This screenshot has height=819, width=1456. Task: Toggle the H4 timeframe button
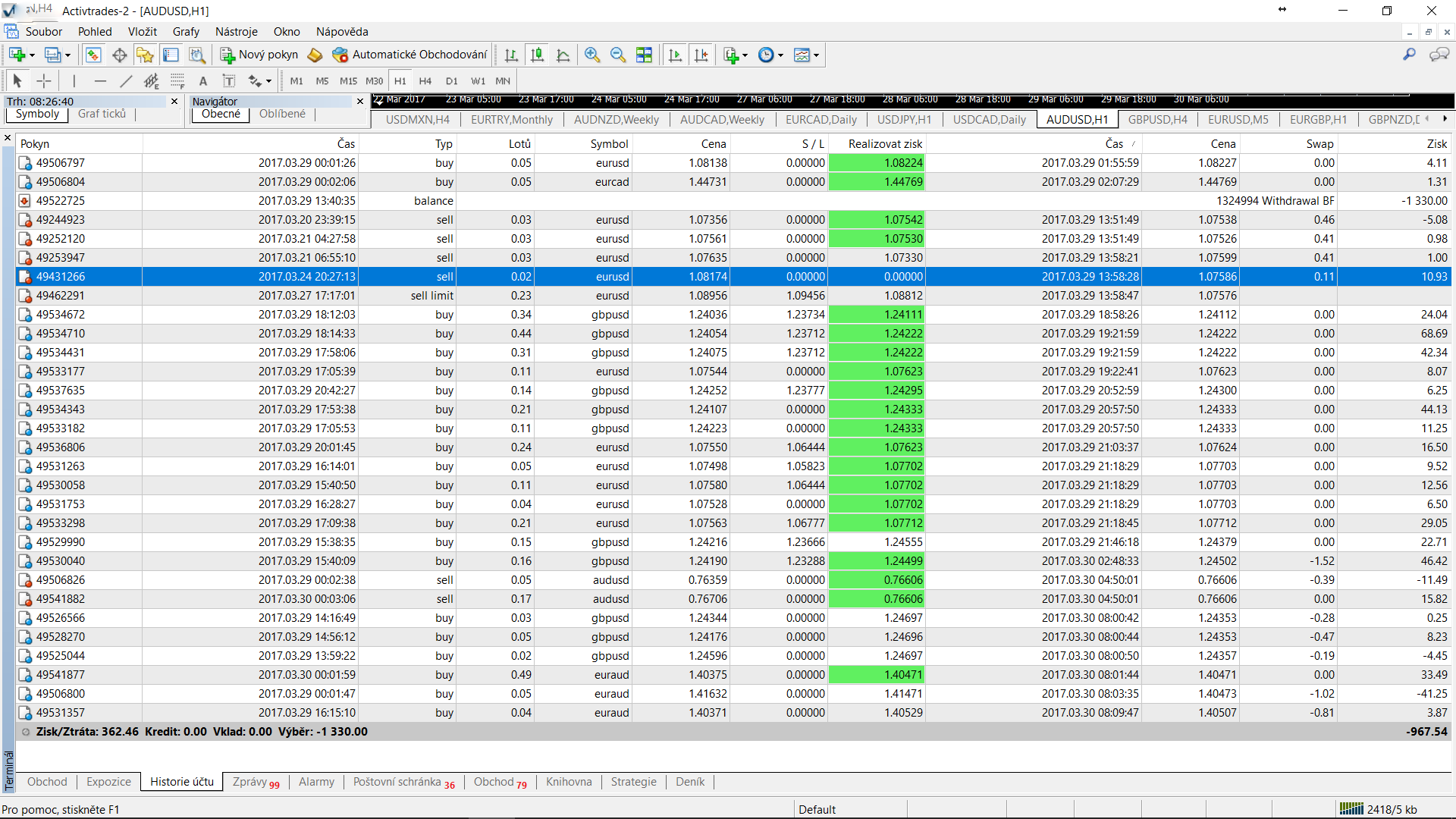(x=425, y=80)
